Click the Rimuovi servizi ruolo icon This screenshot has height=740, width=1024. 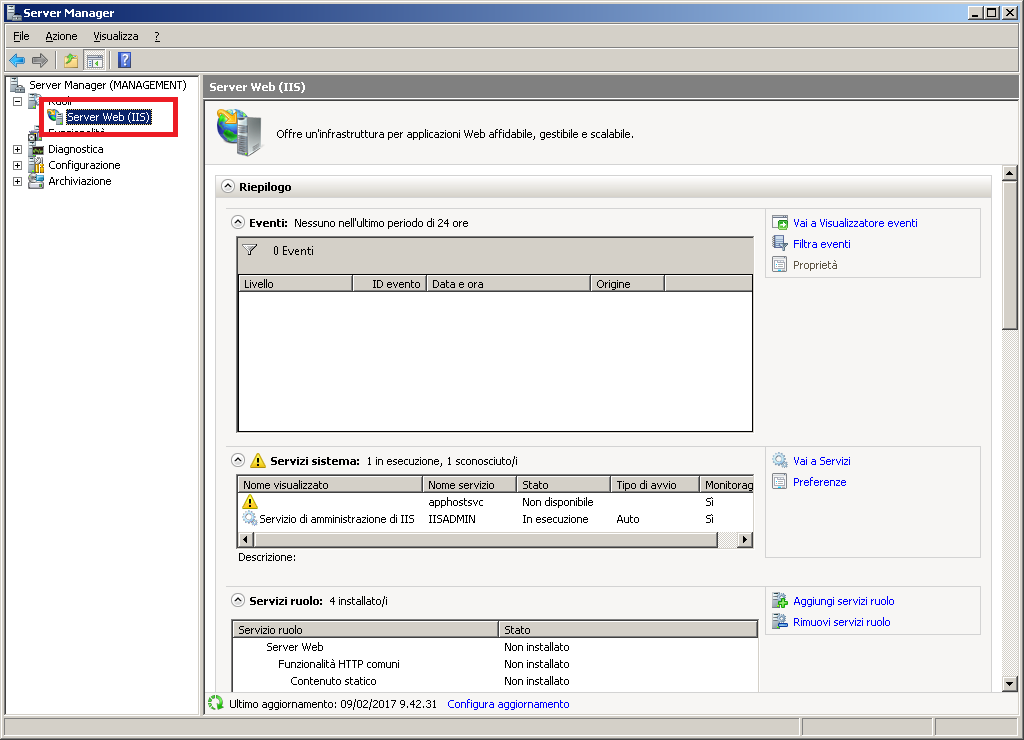(x=780, y=622)
